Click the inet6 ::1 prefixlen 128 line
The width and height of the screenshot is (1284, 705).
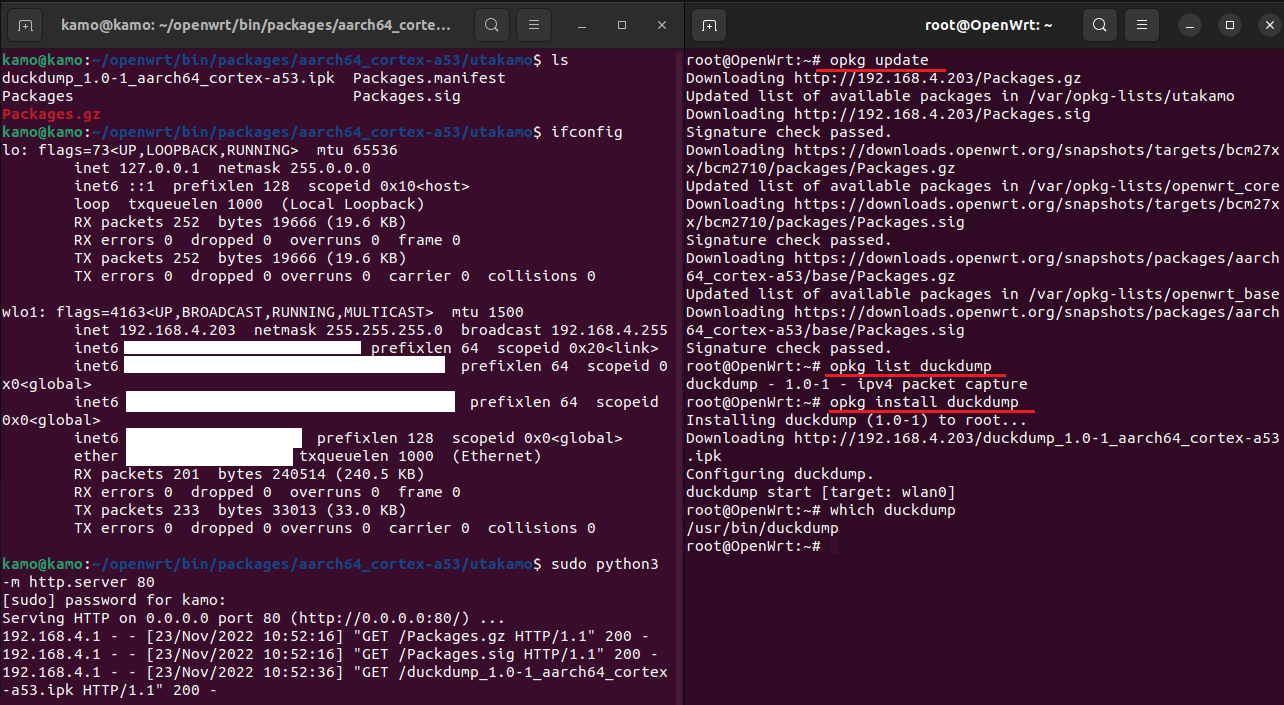click(272, 186)
